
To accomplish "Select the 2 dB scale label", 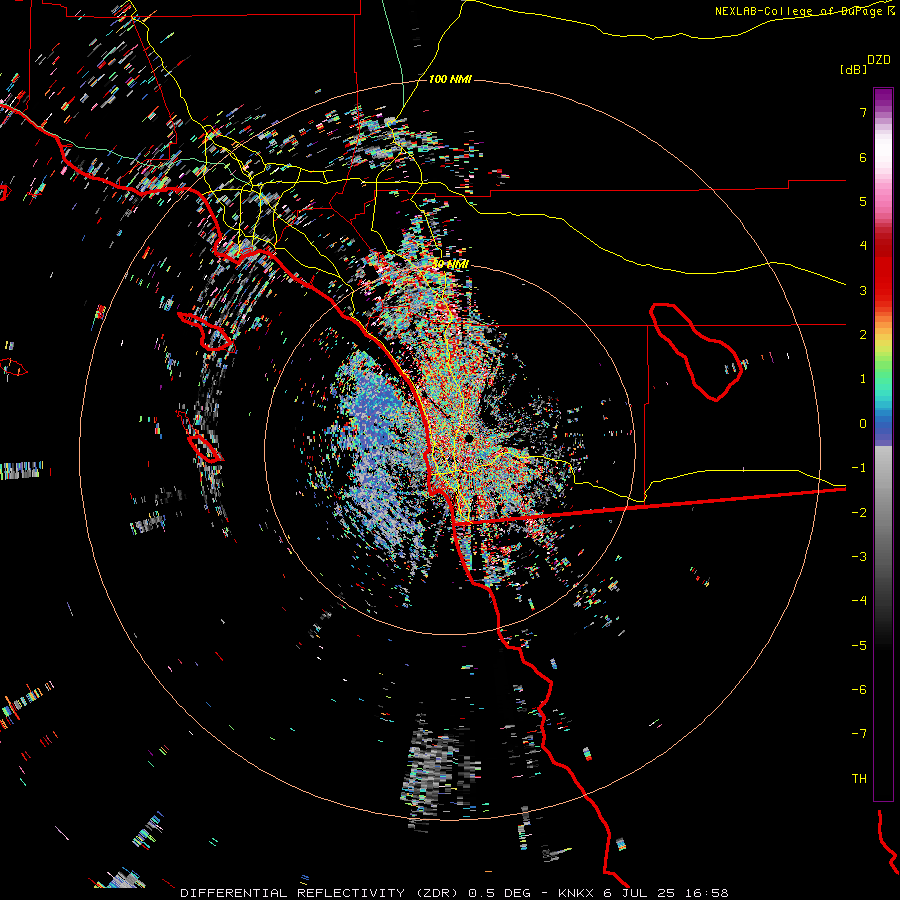I will [863, 335].
